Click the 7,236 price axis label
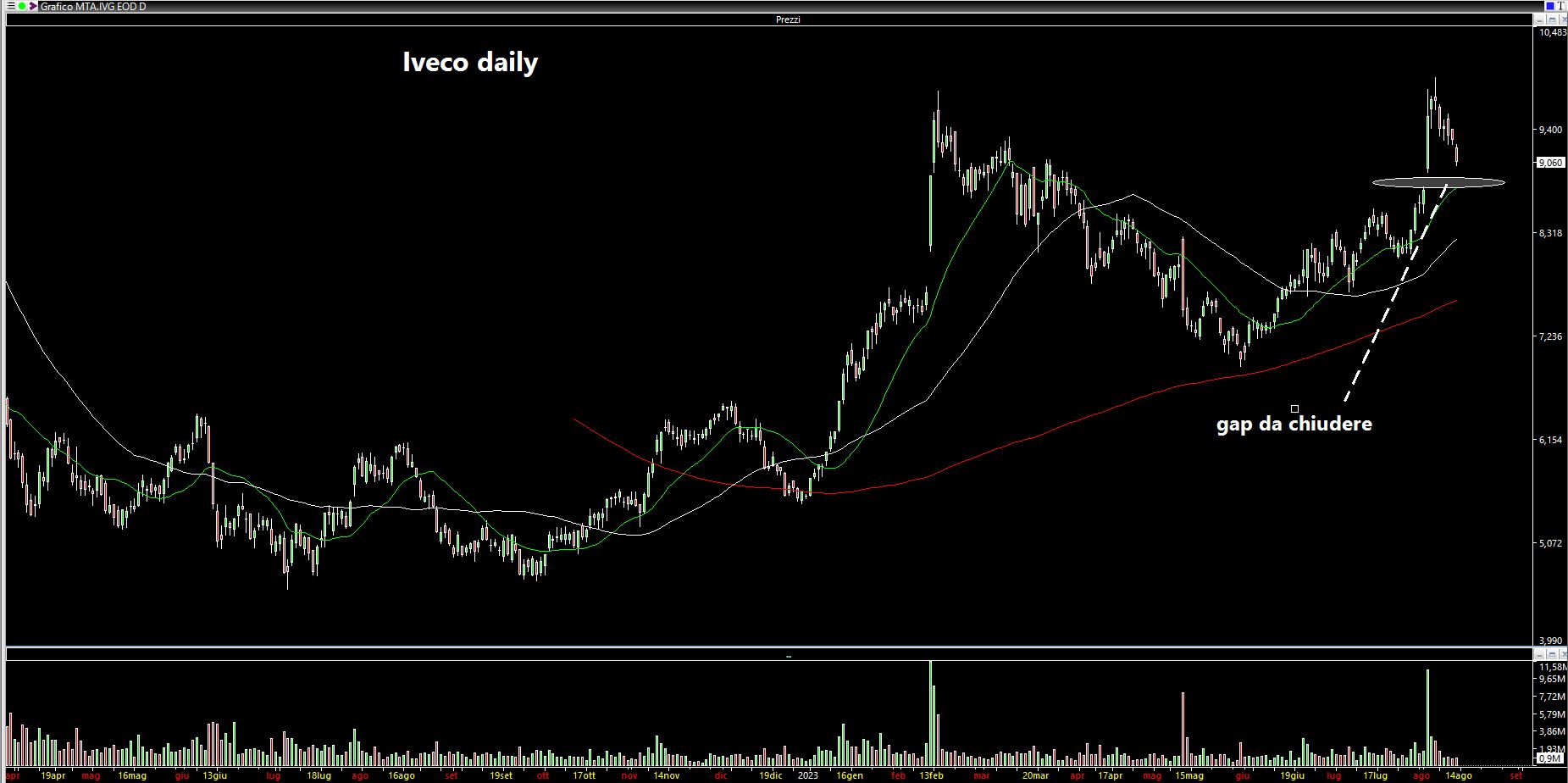Screen dimensions: 1568x783 [1550, 336]
